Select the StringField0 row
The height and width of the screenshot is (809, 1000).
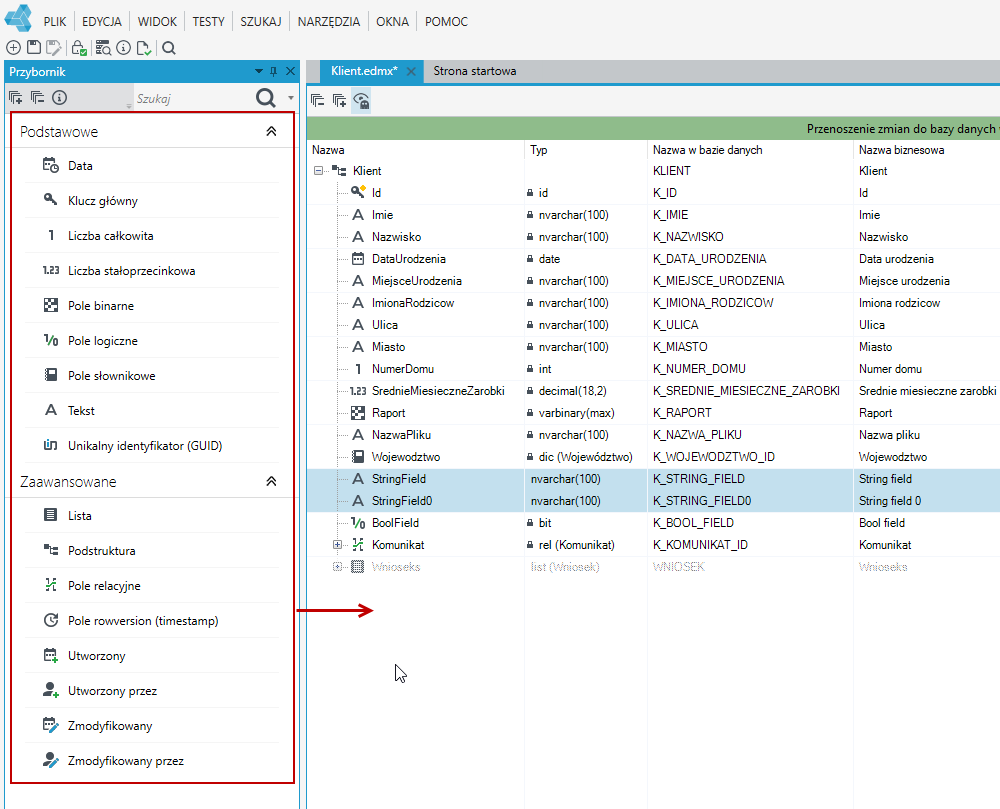653,501
